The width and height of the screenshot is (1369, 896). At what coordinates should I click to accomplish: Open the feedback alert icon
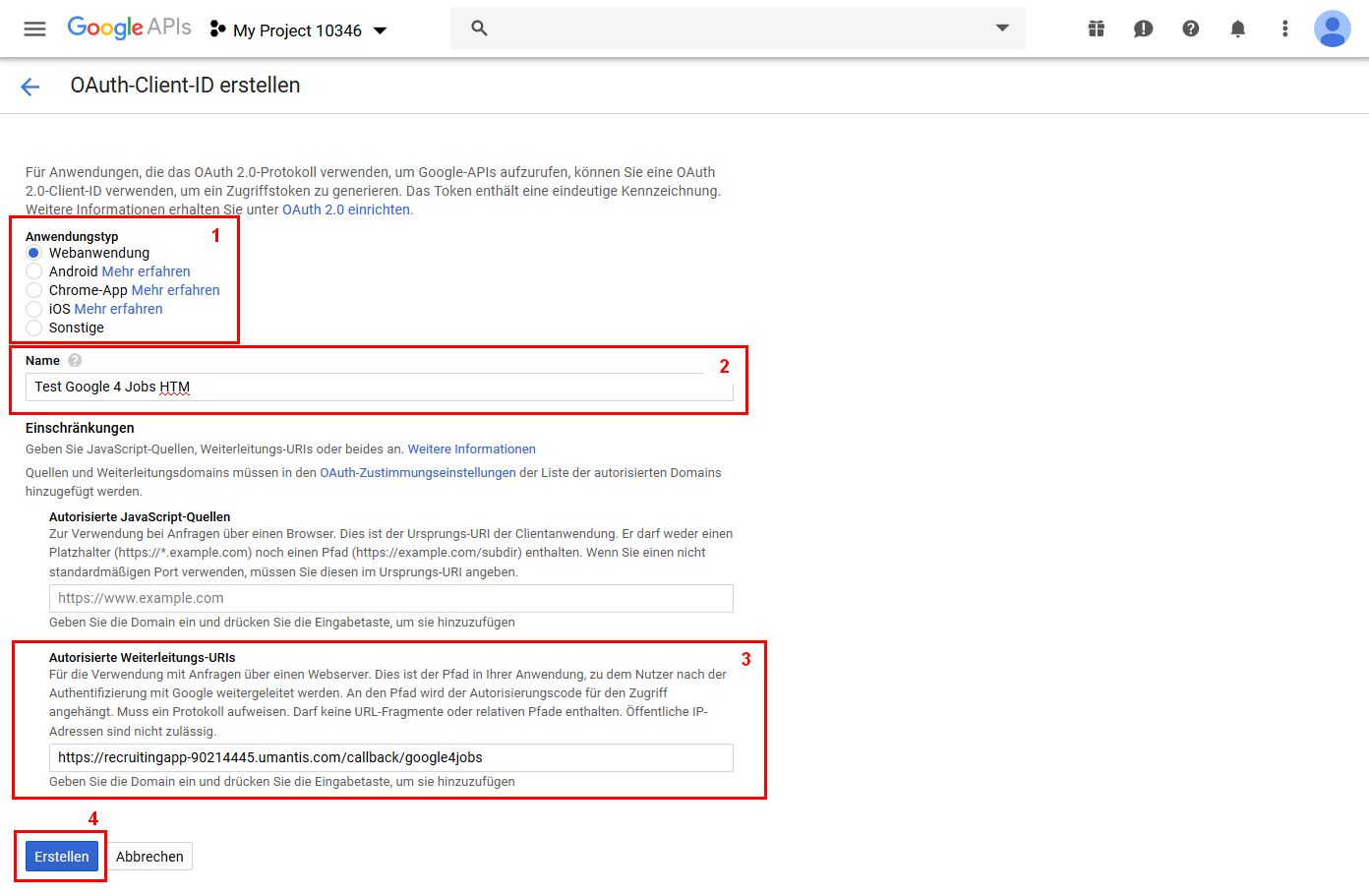(x=1143, y=29)
